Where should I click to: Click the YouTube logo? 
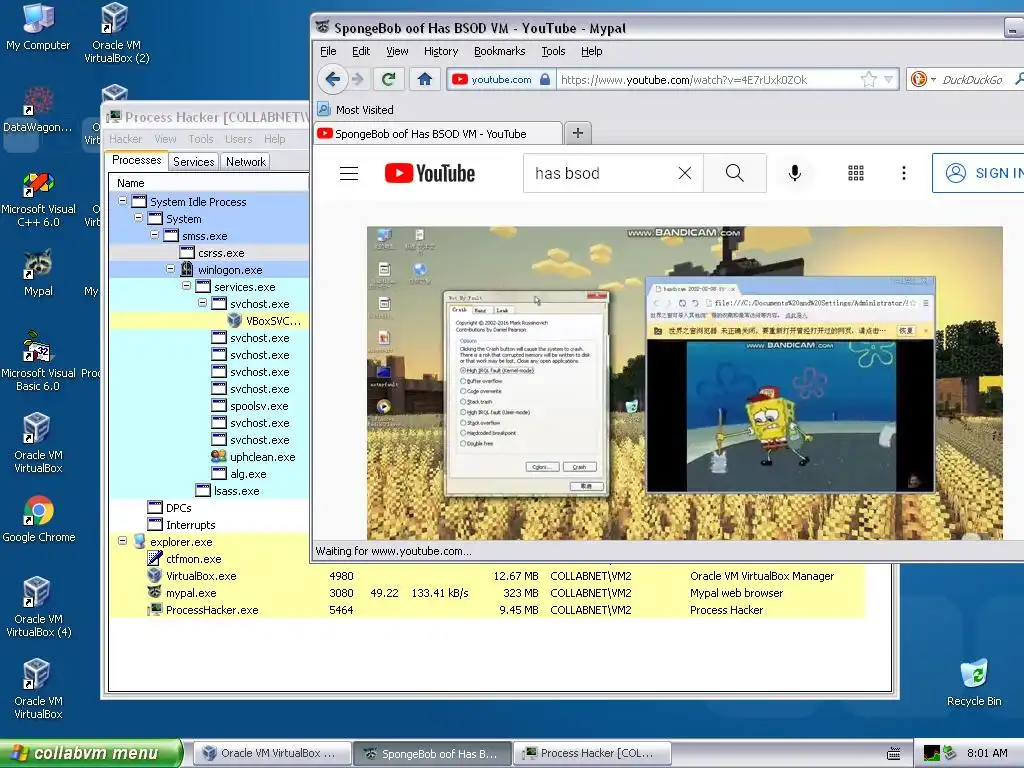tap(430, 173)
